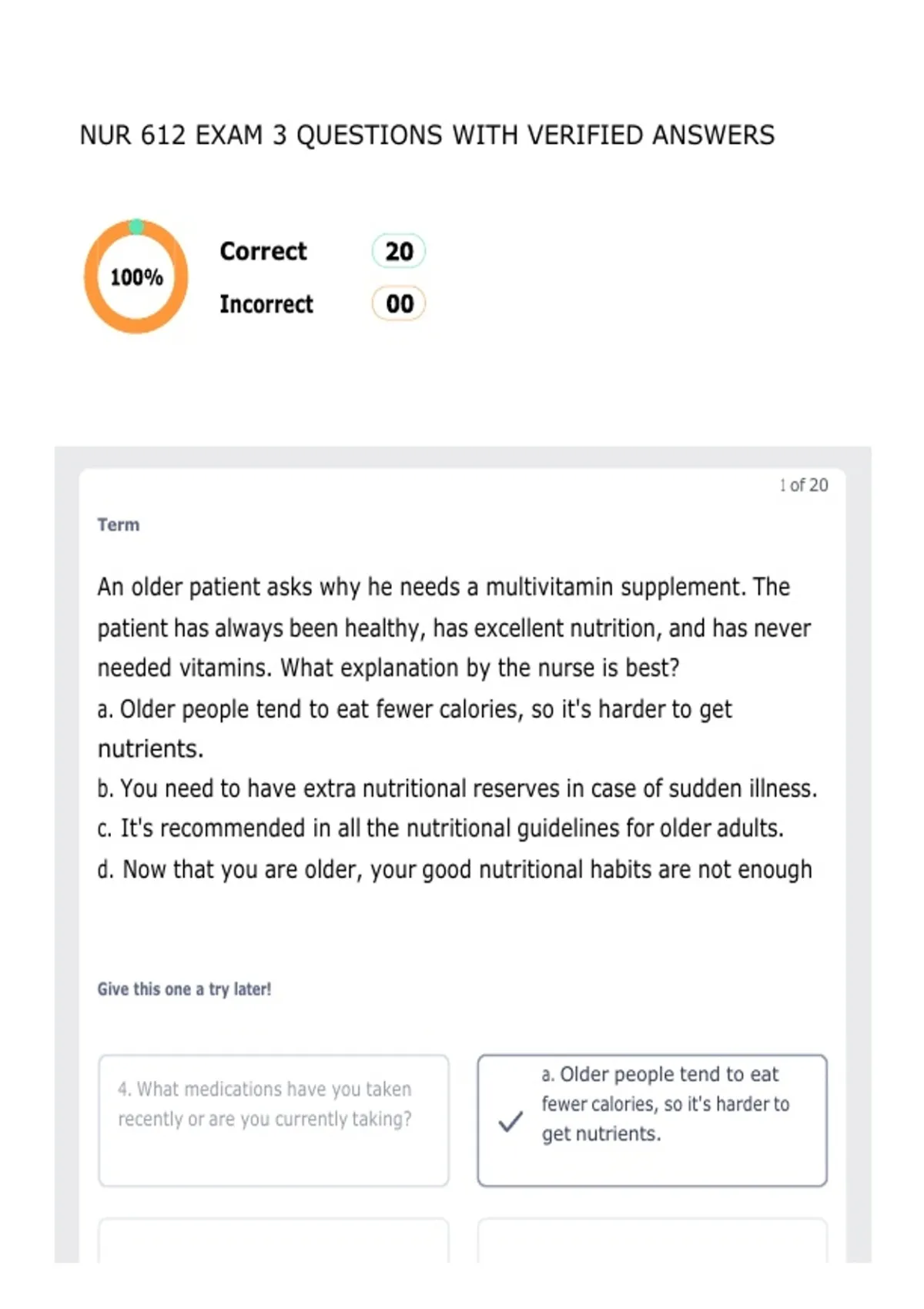Click the green dot on the score ring
This screenshot has height=1309, width=924.
pos(136,226)
